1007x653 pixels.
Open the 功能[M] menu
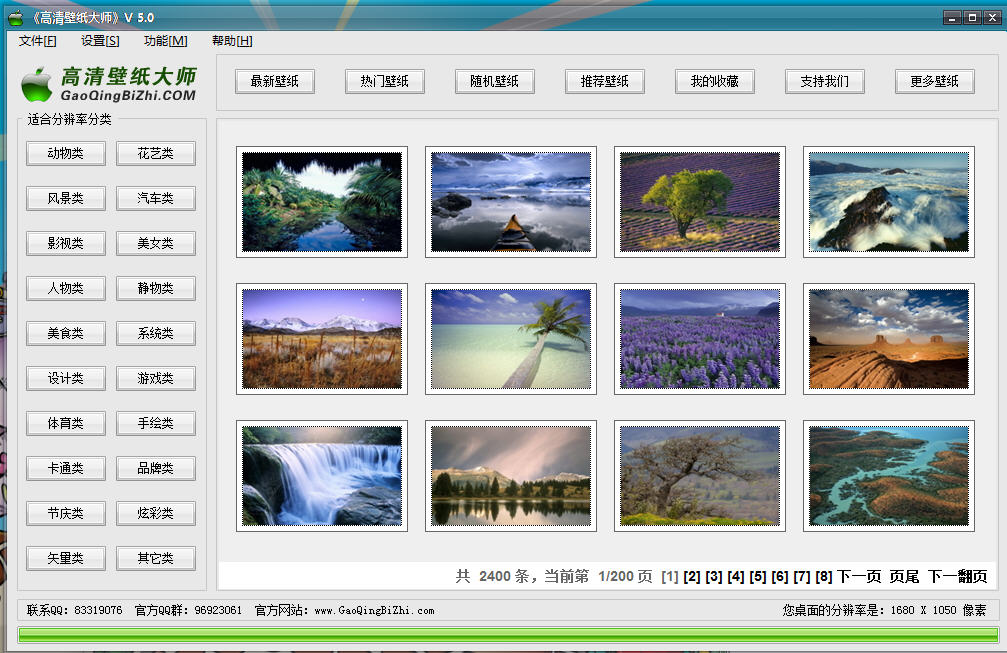coord(165,41)
